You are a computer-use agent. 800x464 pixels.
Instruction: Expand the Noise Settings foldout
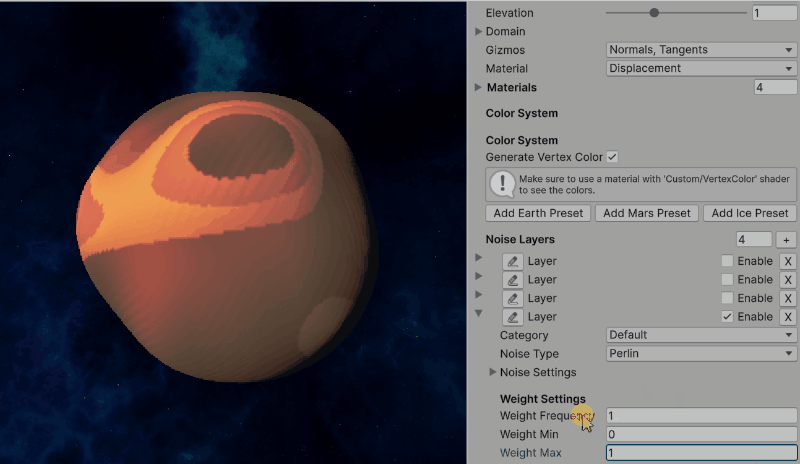(493, 372)
